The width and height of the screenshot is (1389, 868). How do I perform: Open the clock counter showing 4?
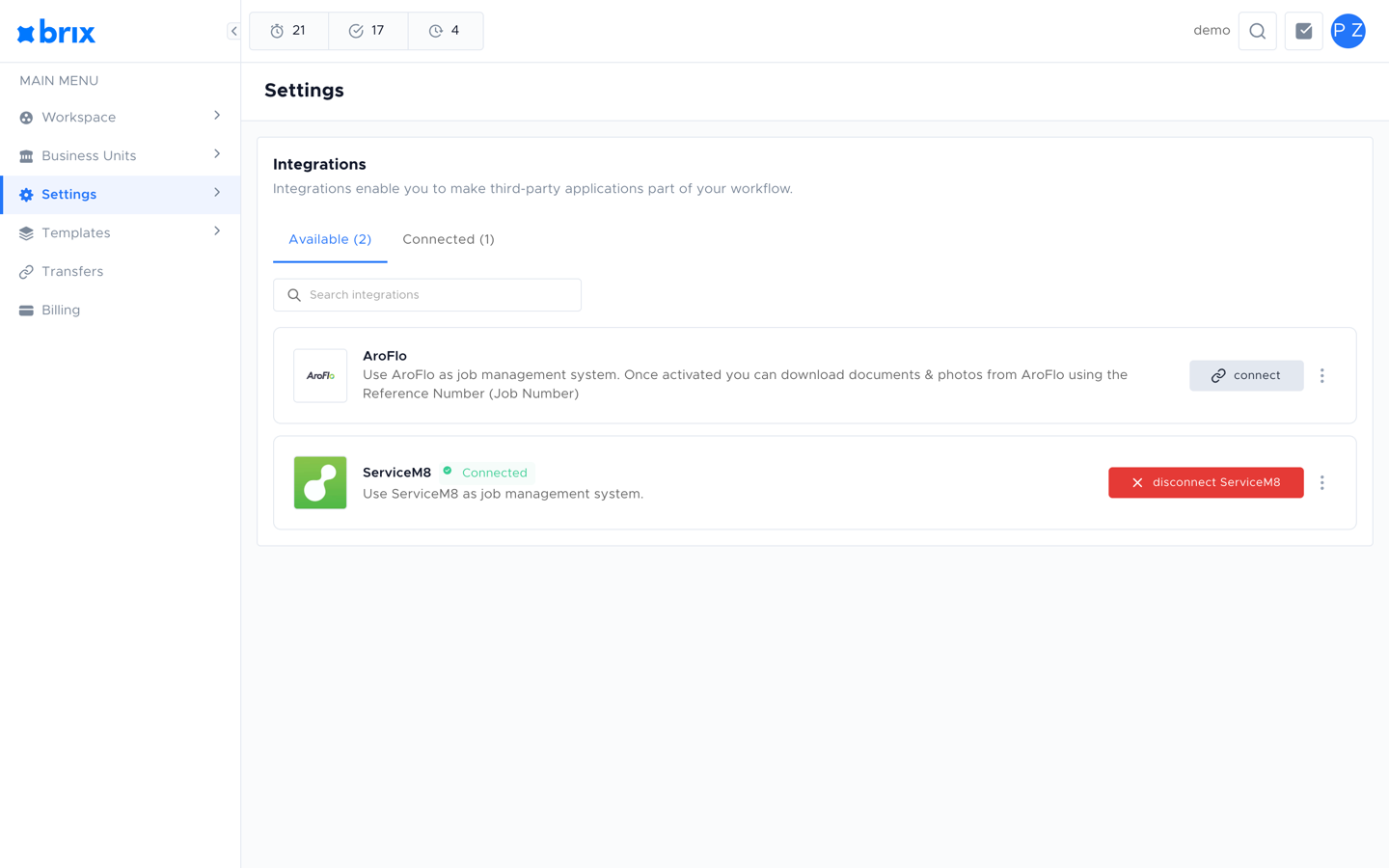coord(445,31)
